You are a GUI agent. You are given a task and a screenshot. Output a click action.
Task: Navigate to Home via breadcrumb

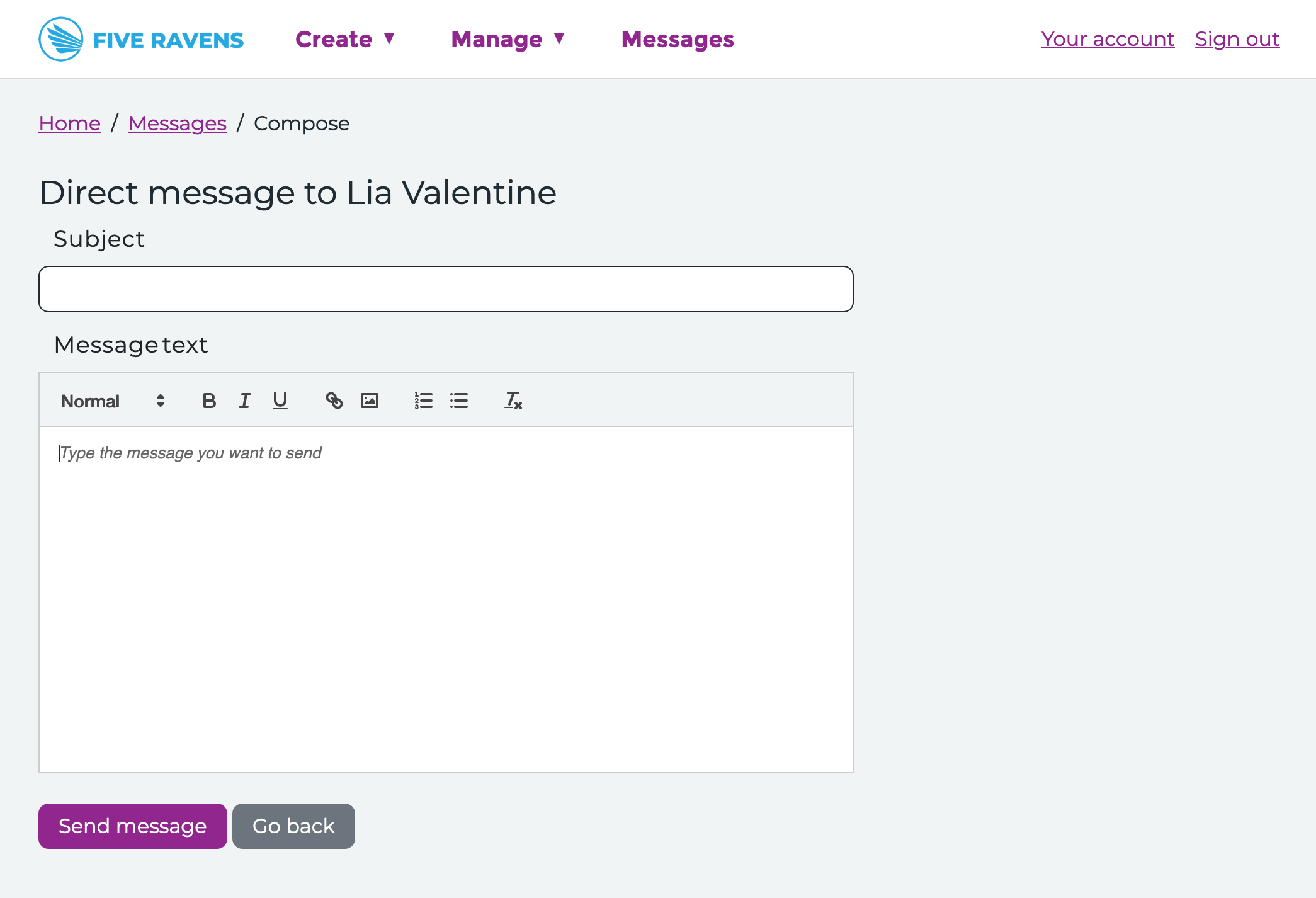tap(69, 123)
